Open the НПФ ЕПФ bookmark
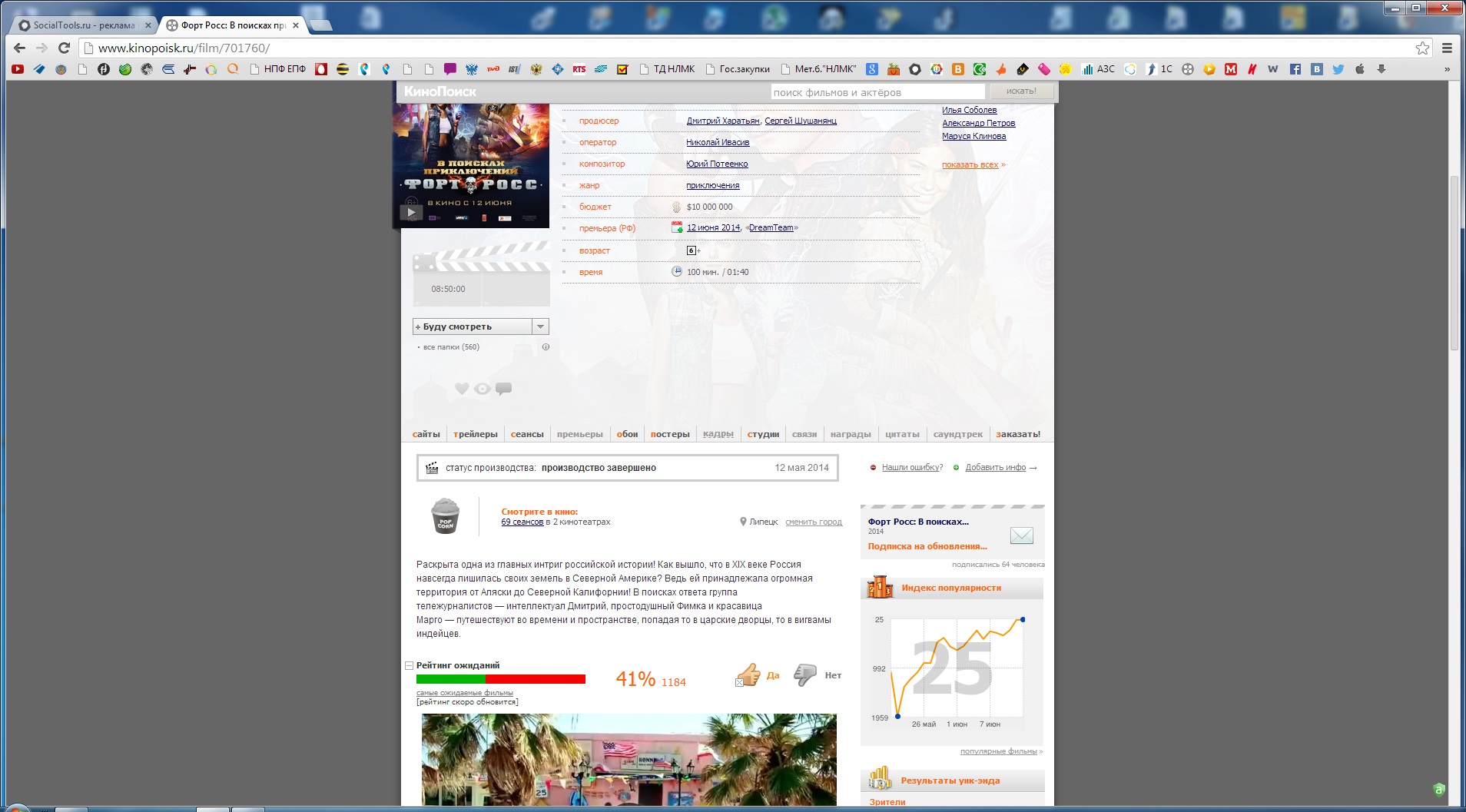The image size is (1466, 812). point(278,69)
